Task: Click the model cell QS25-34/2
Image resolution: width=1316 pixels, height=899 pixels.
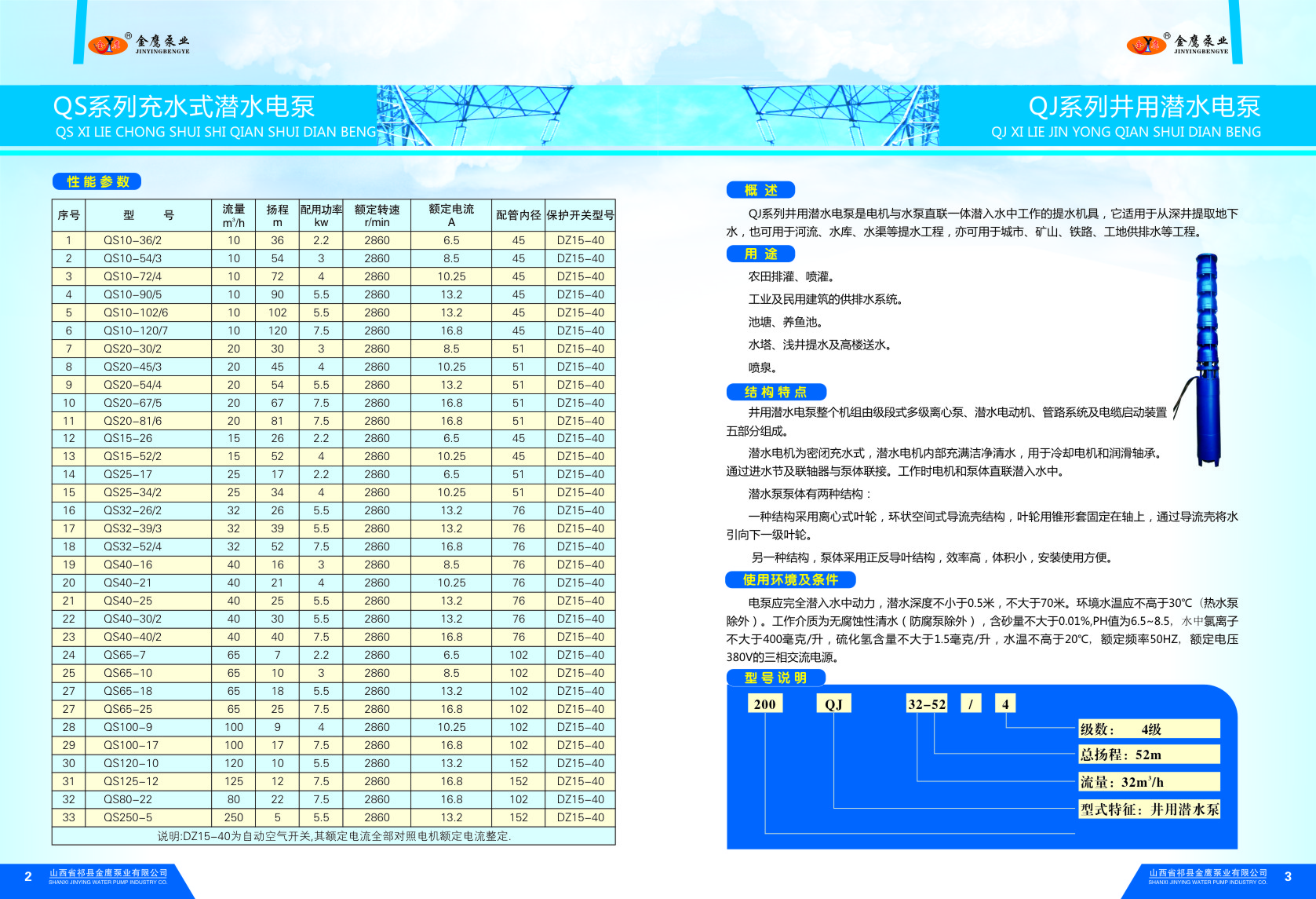Action: pos(148,492)
